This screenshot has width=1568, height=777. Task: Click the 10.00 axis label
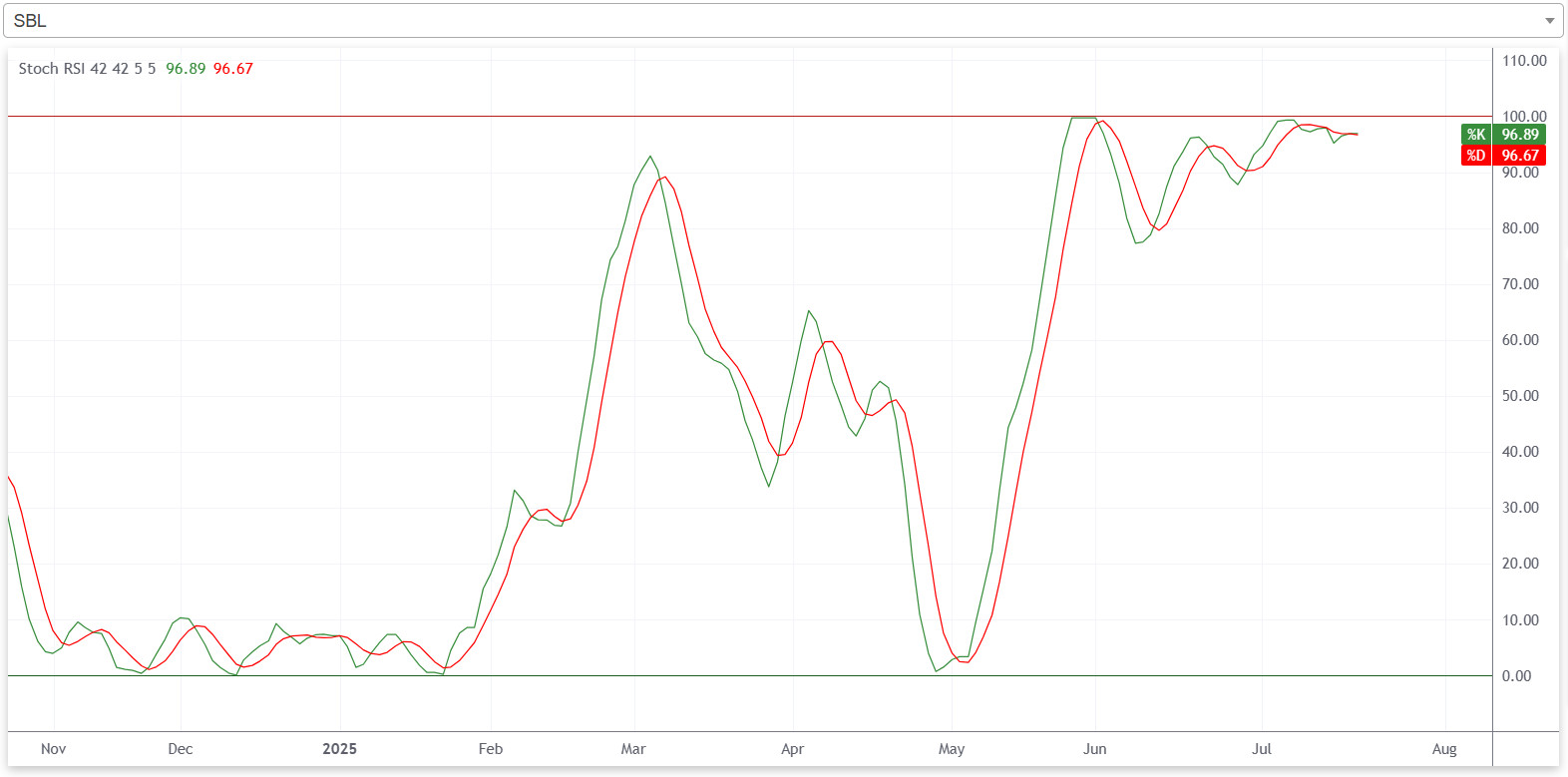click(x=1520, y=620)
